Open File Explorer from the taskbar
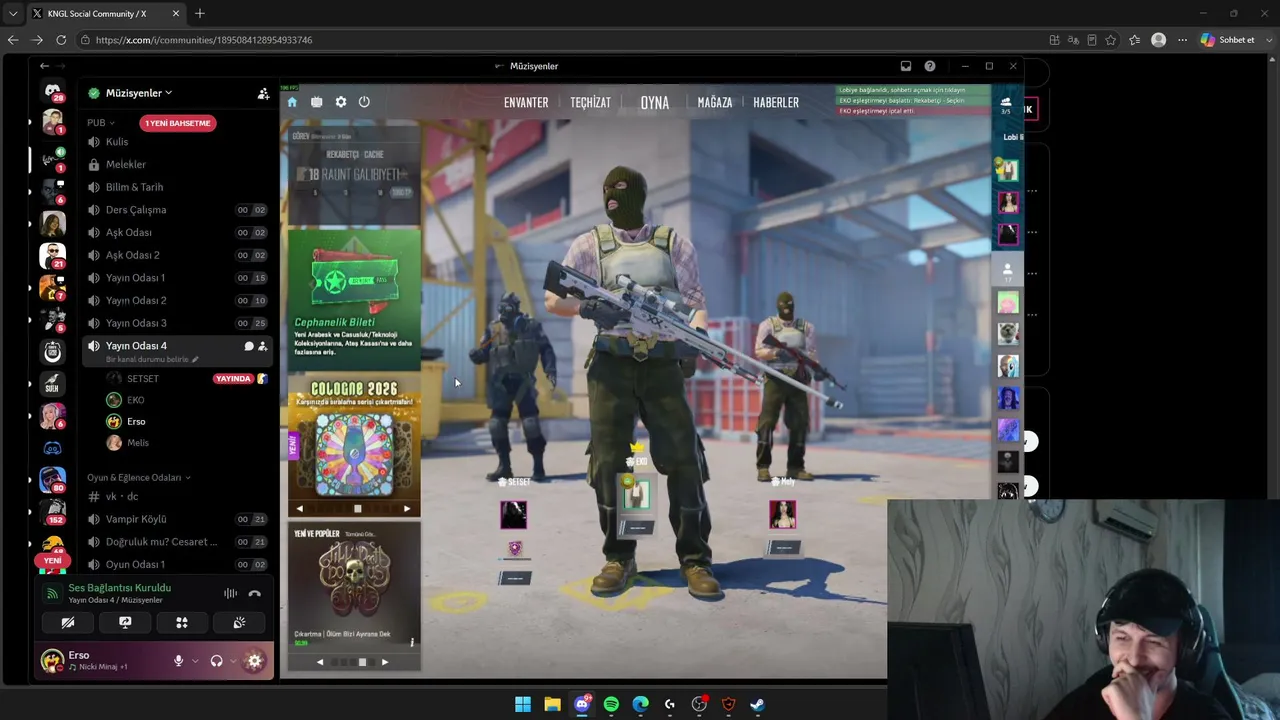Image resolution: width=1280 pixels, height=720 pixels. click(552, 704)
